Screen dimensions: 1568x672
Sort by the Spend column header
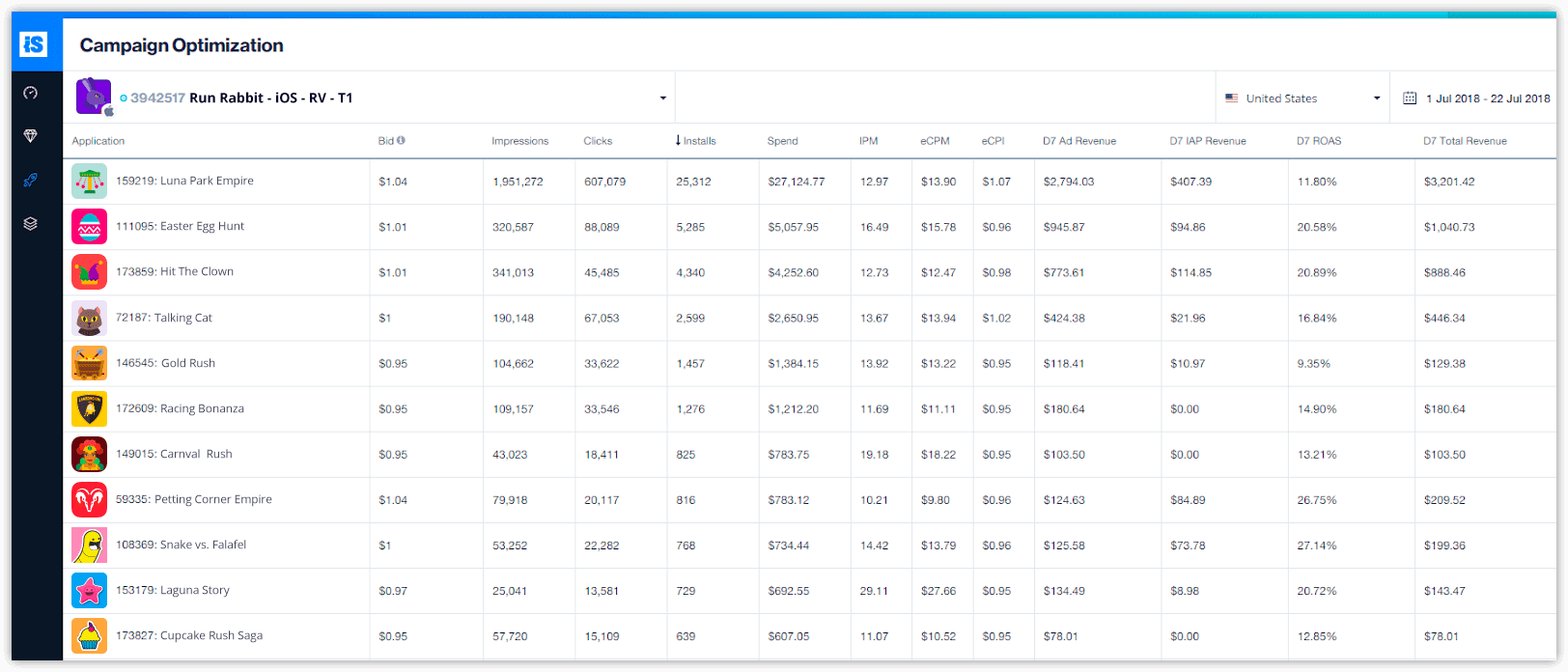point(782,141)
